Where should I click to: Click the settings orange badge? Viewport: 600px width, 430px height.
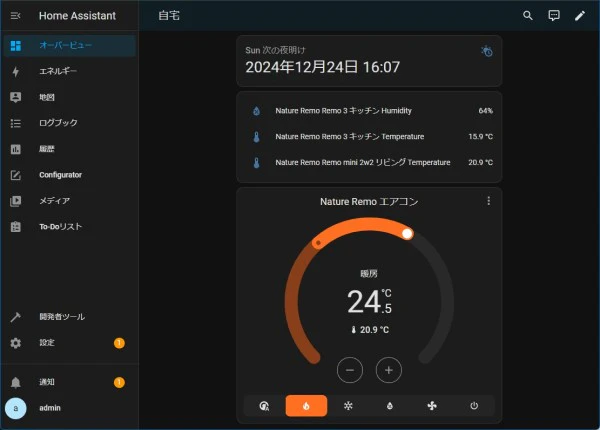119,343
